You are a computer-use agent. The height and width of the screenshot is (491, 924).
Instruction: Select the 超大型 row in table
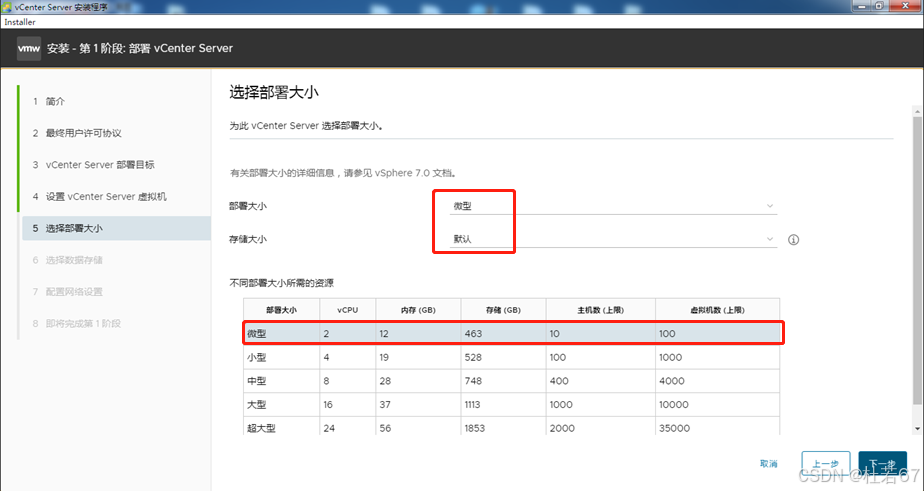[512, 427]
